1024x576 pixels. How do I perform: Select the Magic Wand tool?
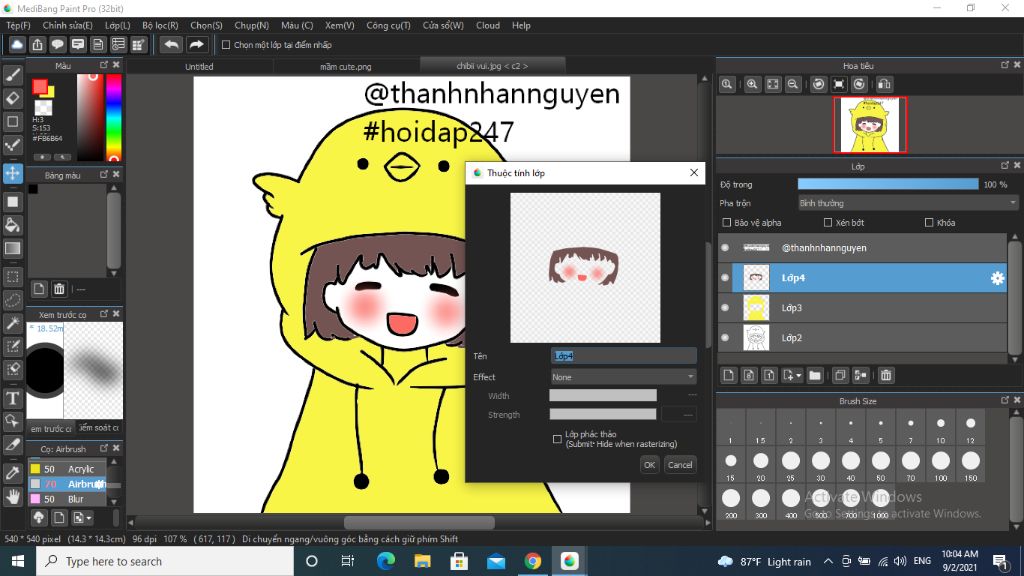click(x=12, y=323)
